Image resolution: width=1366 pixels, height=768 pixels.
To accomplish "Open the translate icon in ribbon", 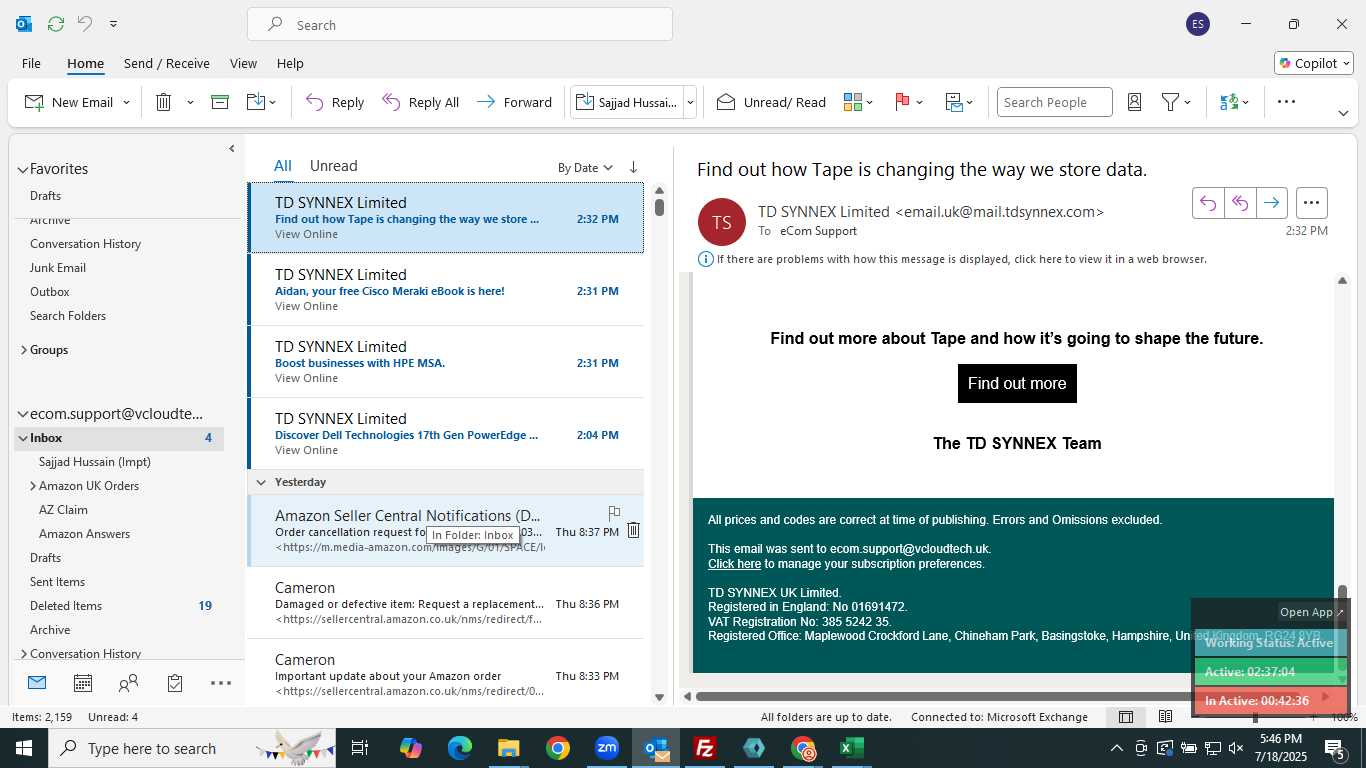I will point(1230,102).
